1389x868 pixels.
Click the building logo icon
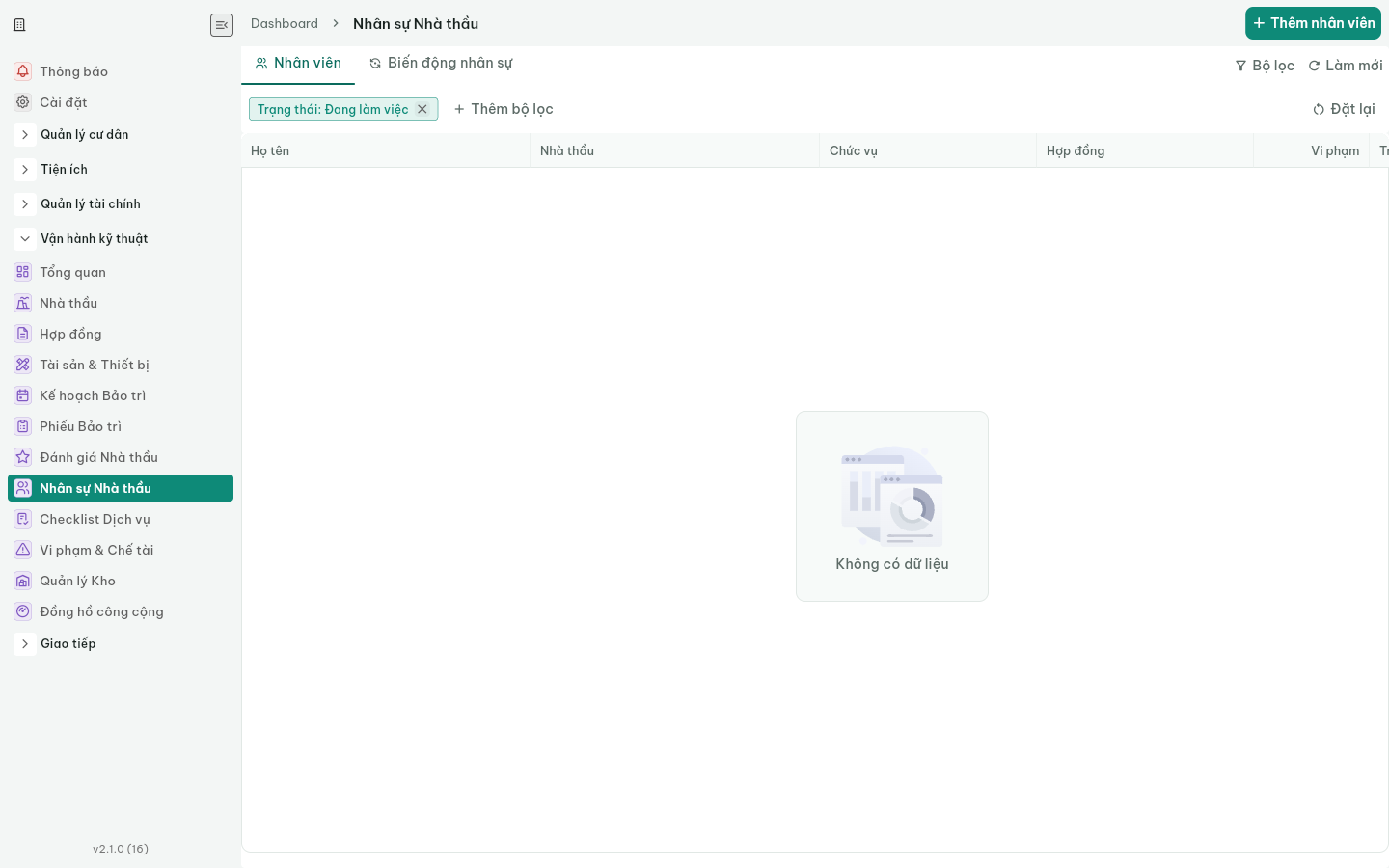[19, 25]
